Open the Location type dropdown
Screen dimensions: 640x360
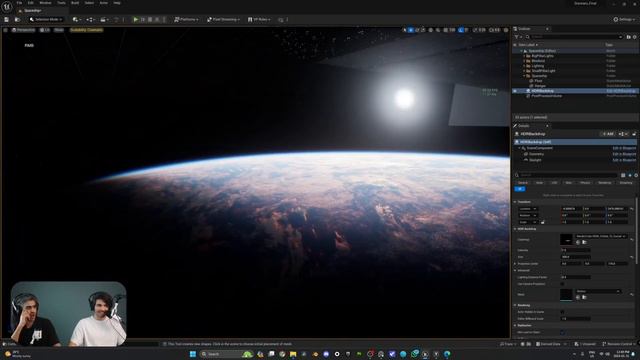pyautogui.click(x=528, y=209)
